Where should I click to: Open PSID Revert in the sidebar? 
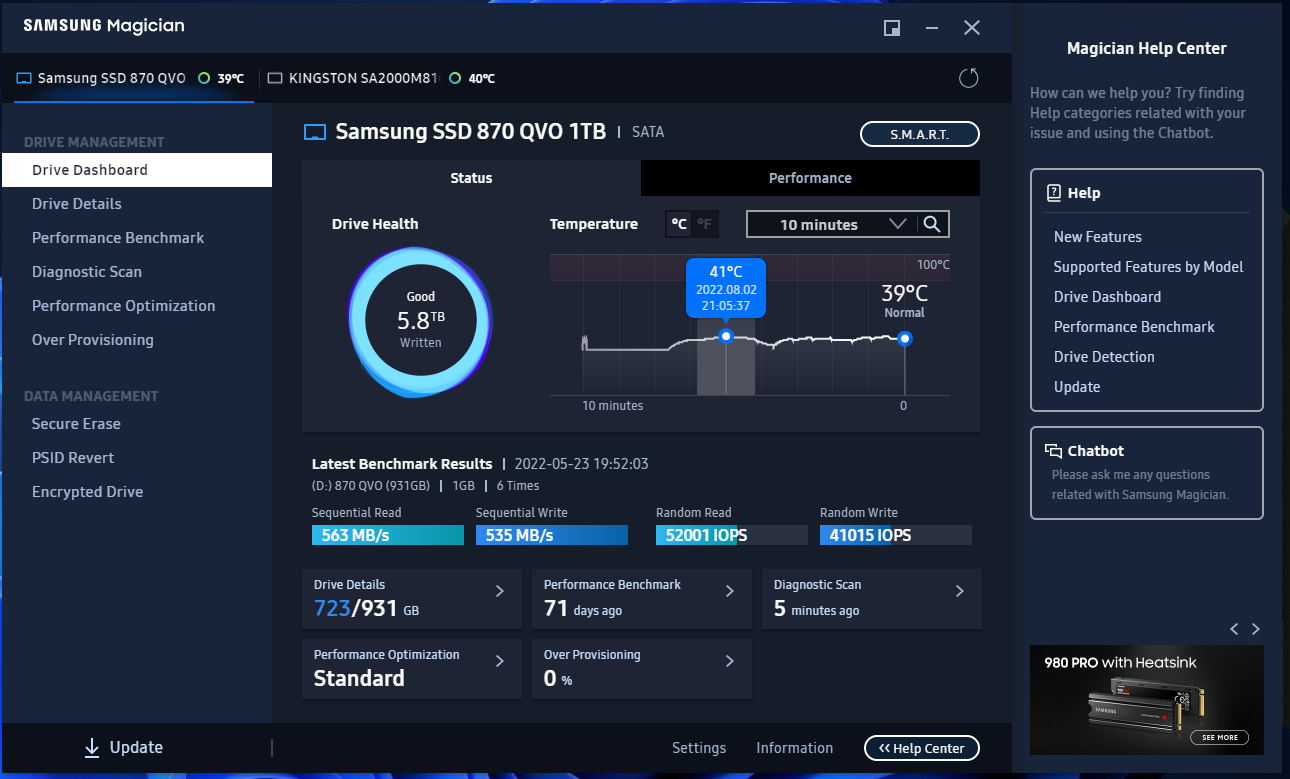(137, 458)
